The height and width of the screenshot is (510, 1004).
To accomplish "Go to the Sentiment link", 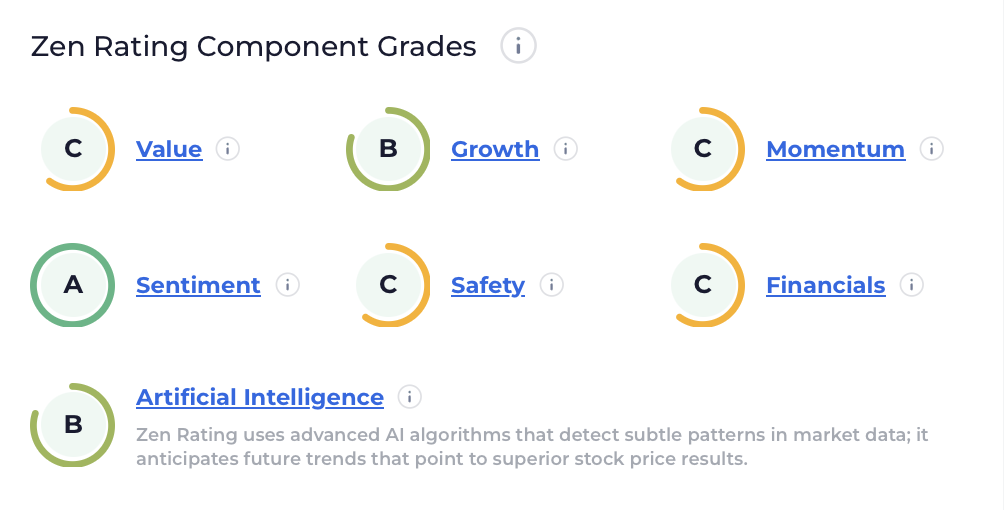I will click(198, 285).
